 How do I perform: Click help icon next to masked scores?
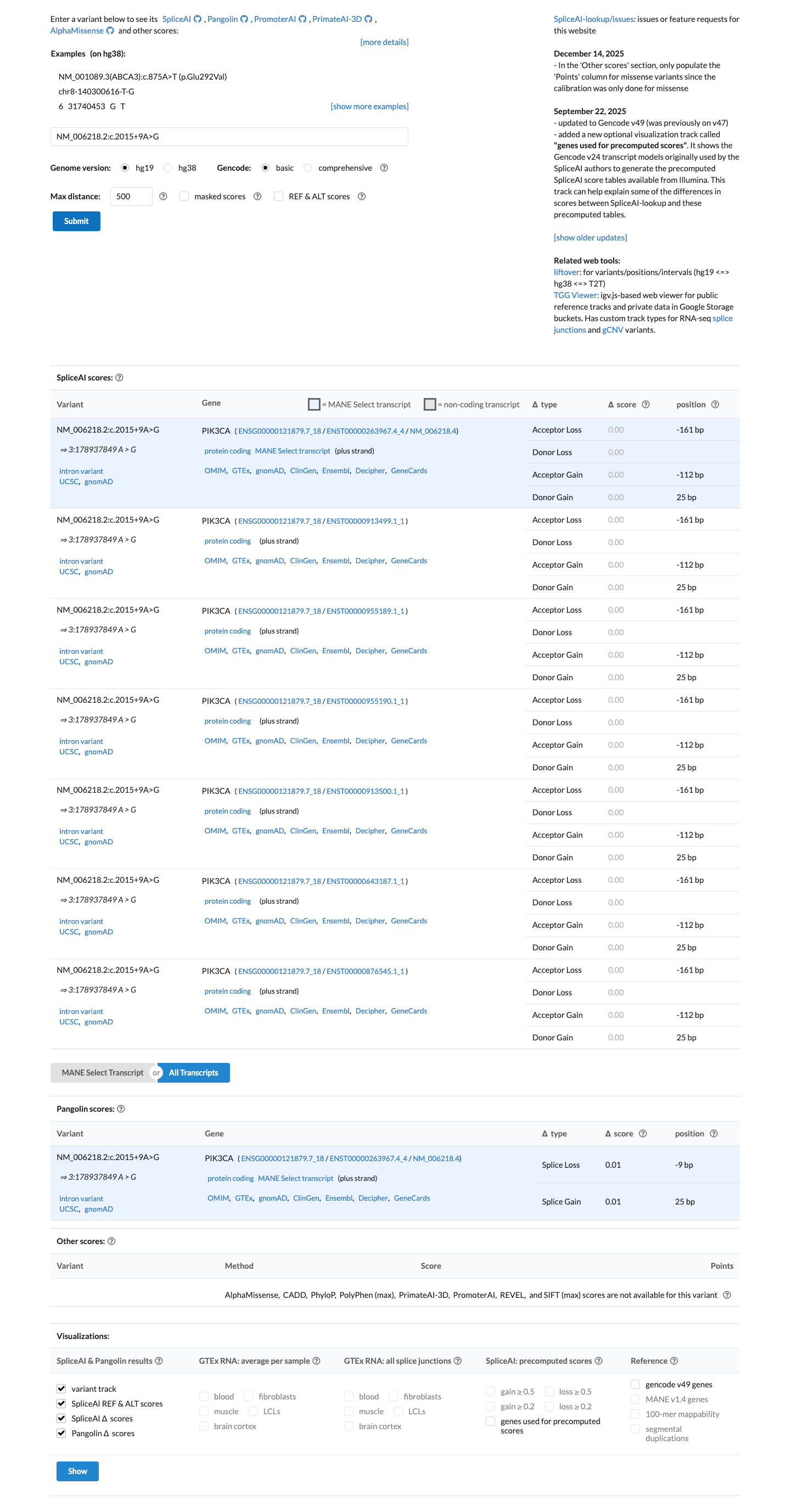tap(257, 196)
